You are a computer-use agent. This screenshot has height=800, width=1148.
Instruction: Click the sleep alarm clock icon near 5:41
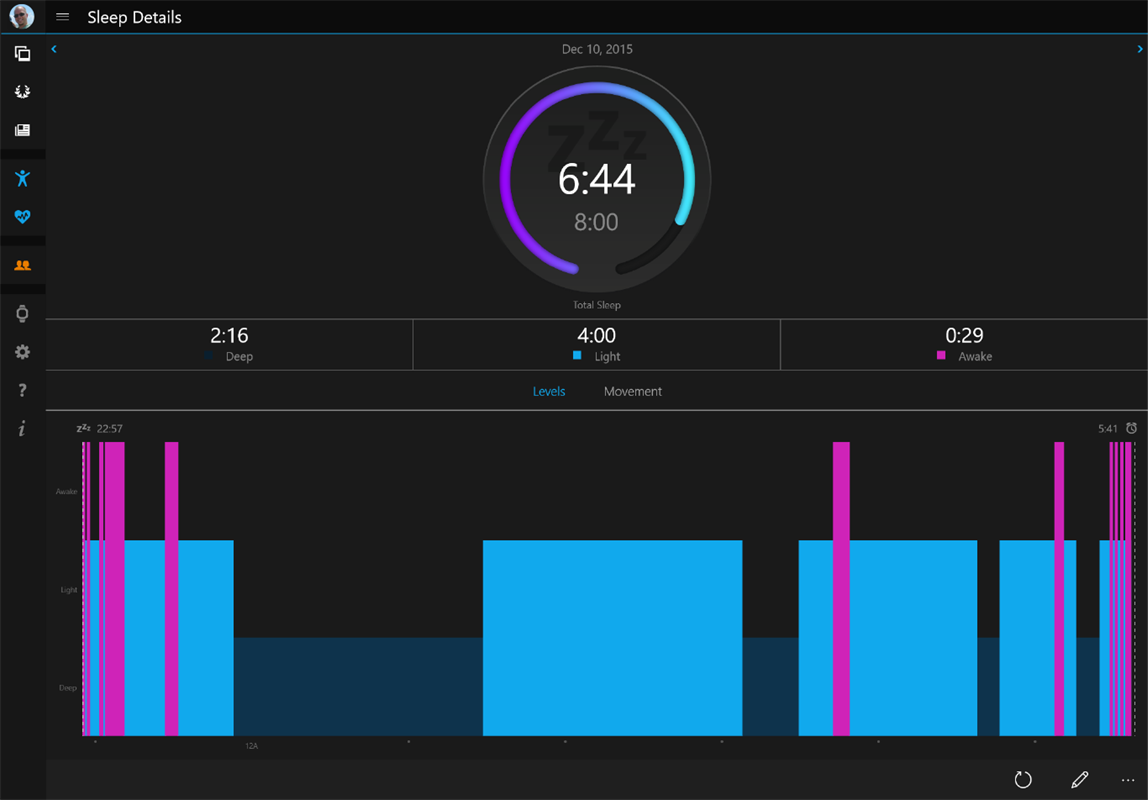pyautogui.click(x=1132, y=427)
